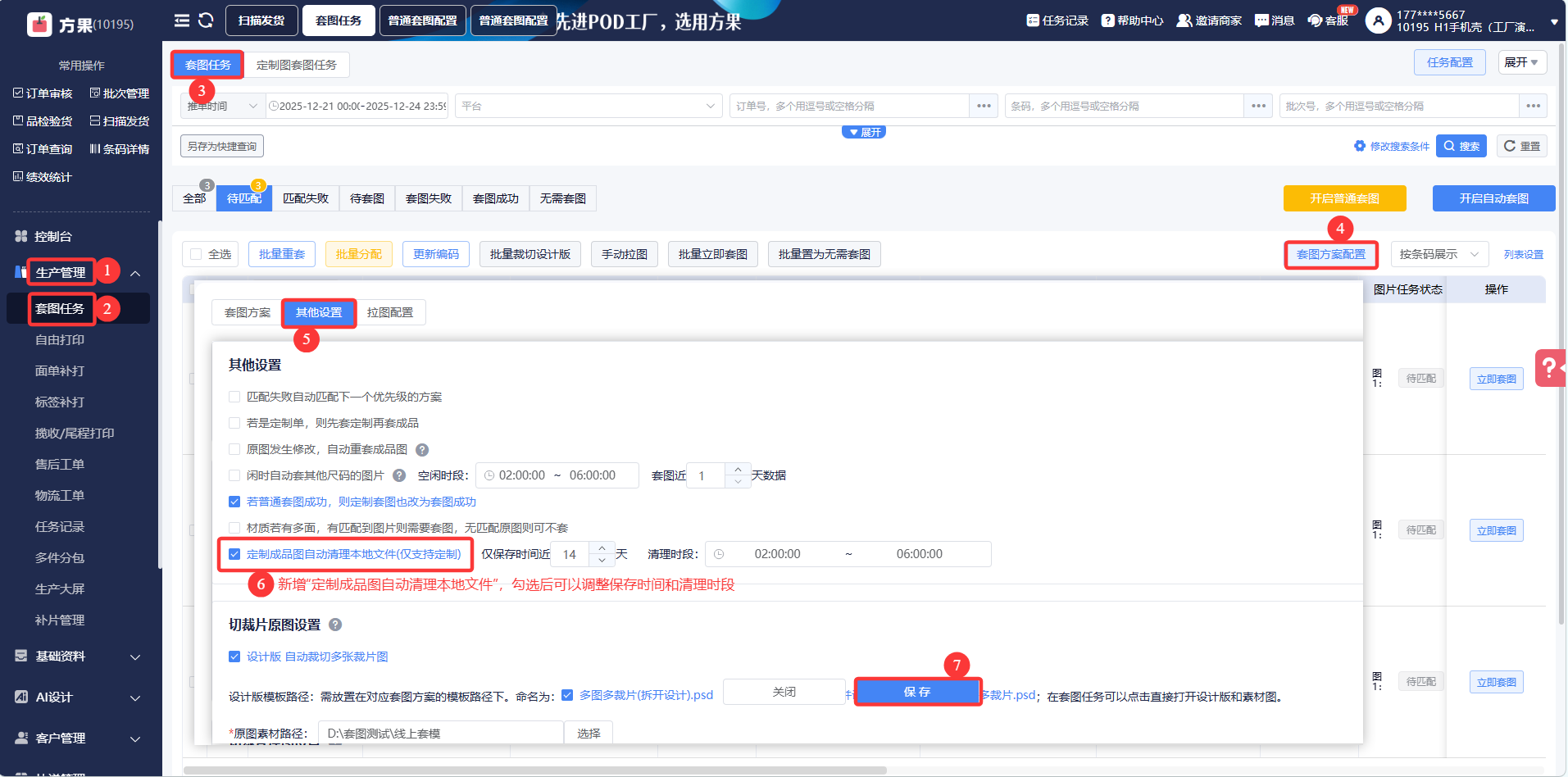This screenshot has width=1568, height=777.
Task: Collapse the sidebar with the hamburger icon
Action: tap(182, 20)
